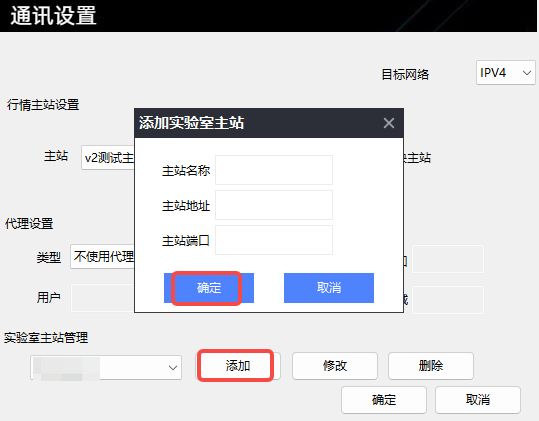Click the 用户 input field
This screenshot has width=539, height=421.
[x=103, y=298]
